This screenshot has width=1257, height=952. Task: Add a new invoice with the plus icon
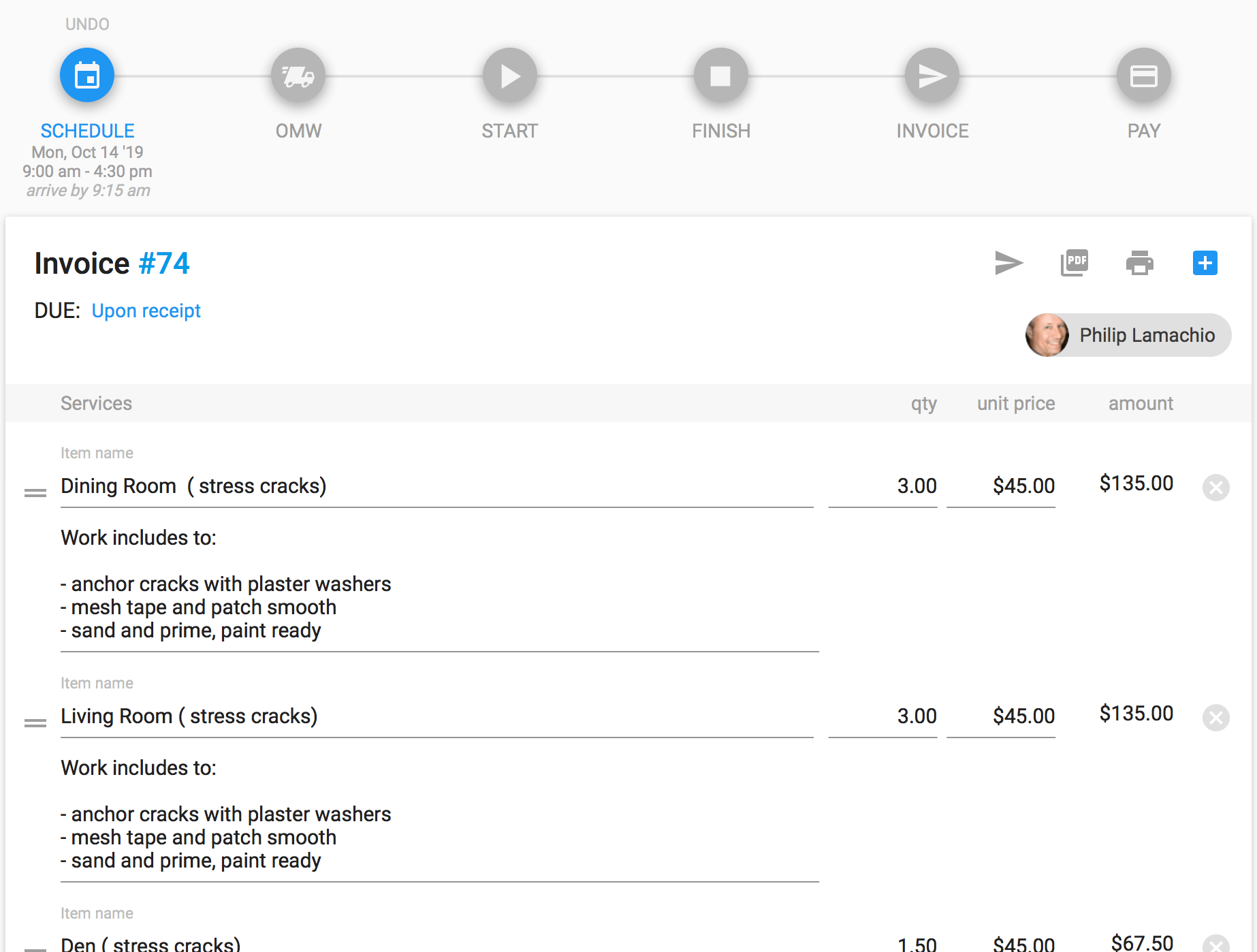(x=1205, y=263)
